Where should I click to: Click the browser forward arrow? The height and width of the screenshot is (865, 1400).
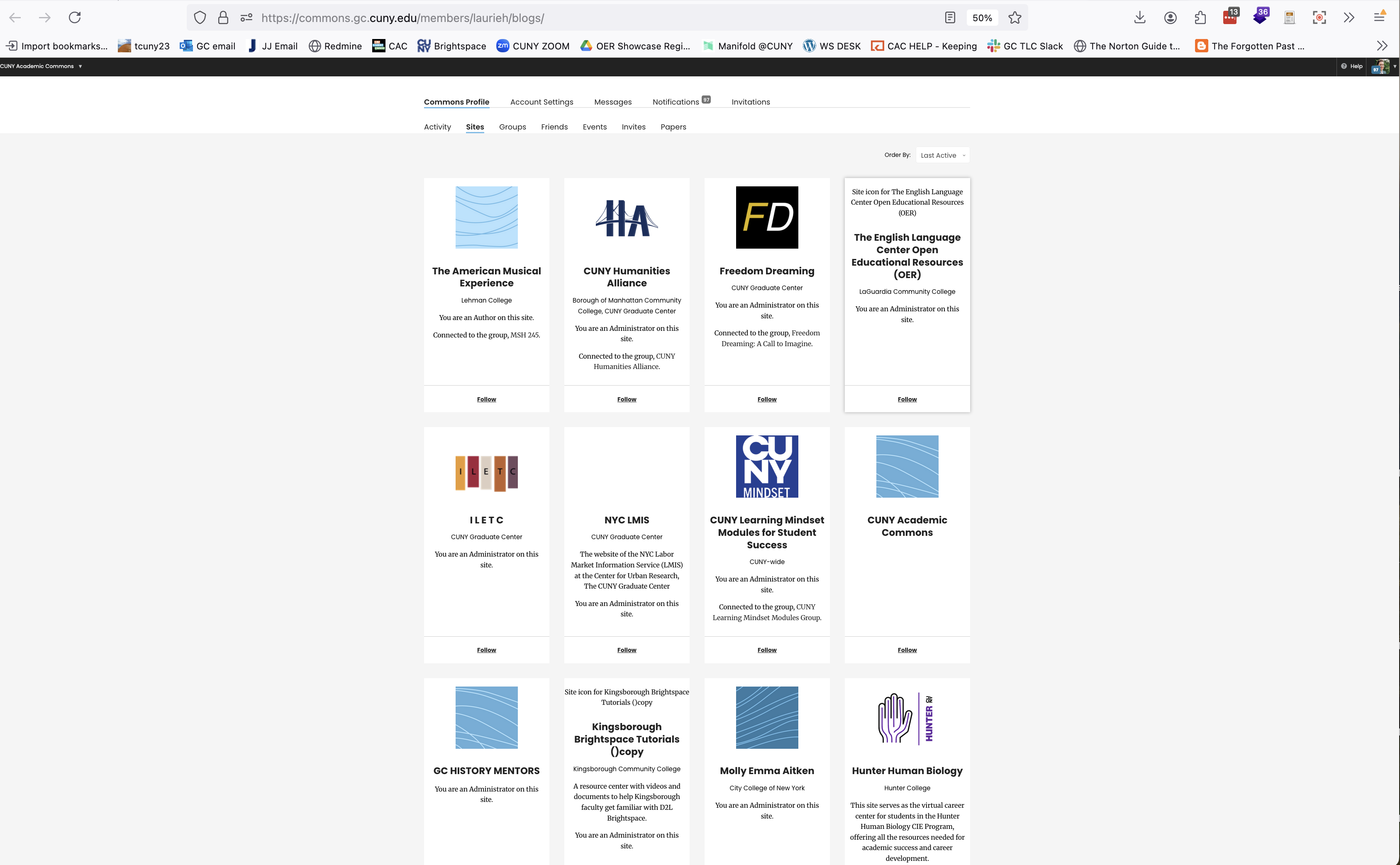(45, 18)
